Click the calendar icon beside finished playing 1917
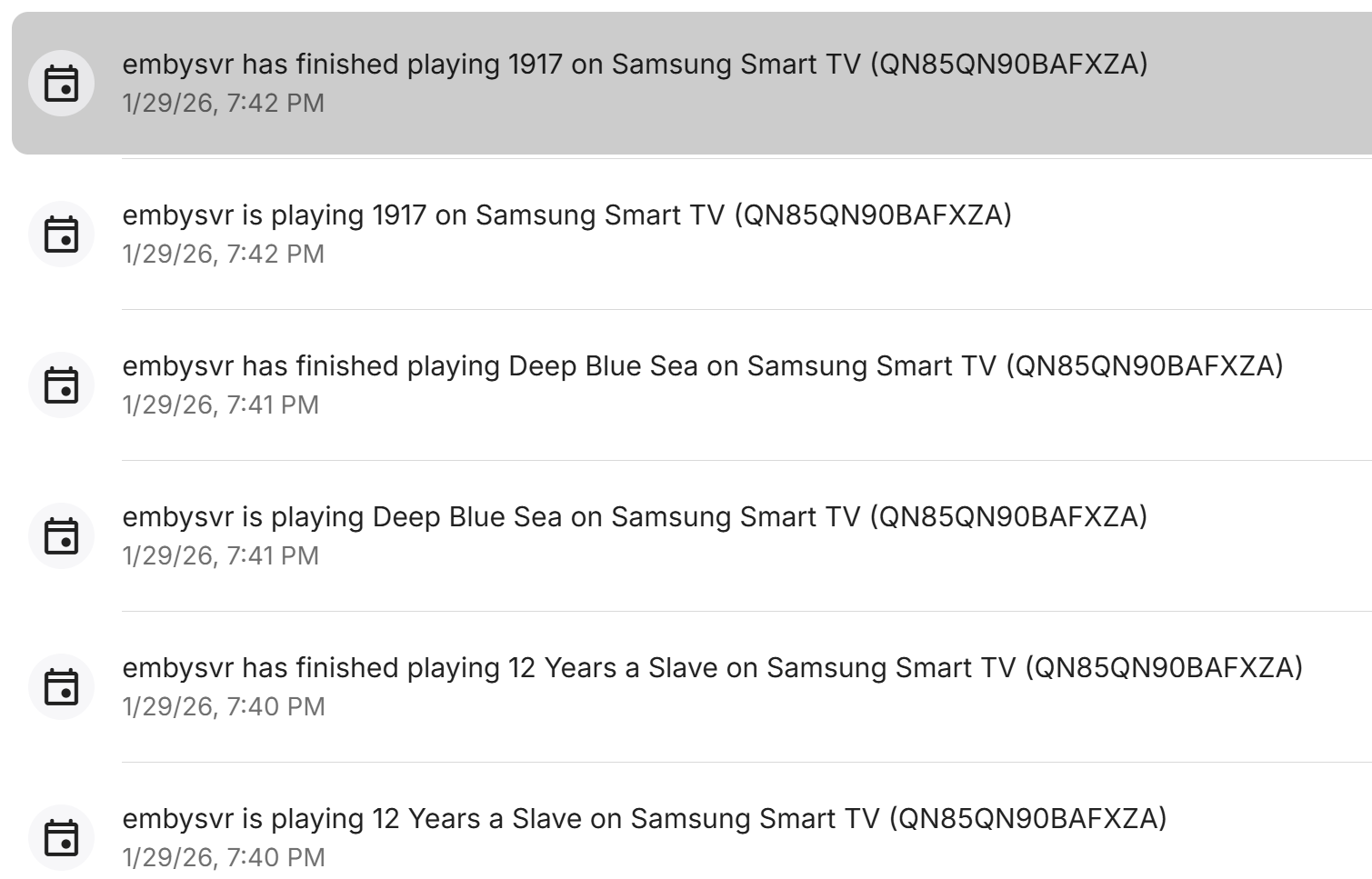1372x879 pixels. (62, 84)
